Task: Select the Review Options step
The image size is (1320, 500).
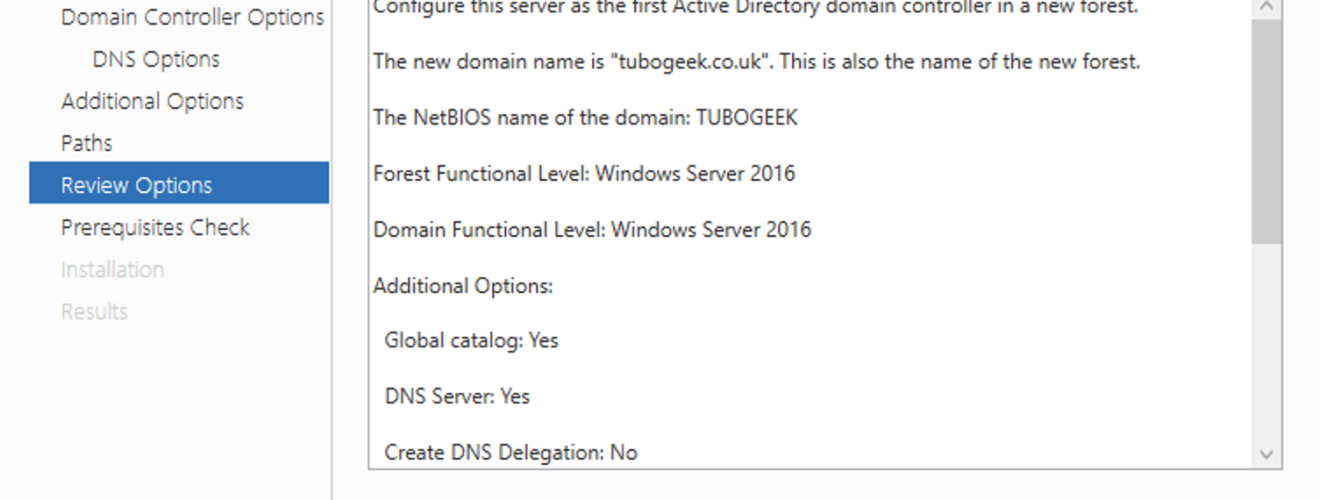Action: click(179, 185)
